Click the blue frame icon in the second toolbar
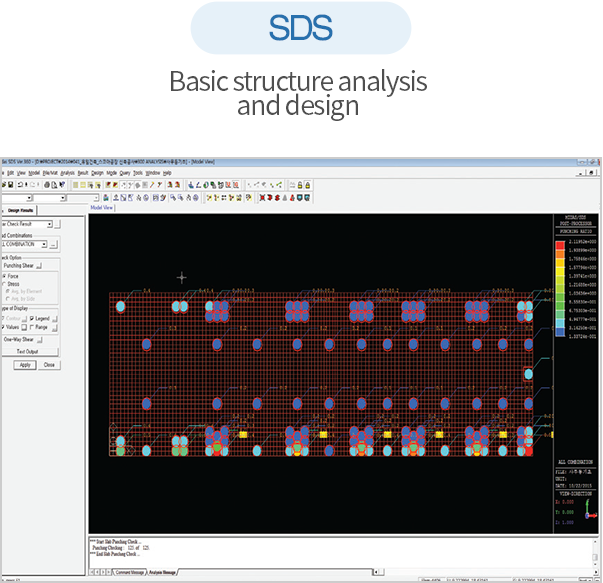 [123, 198]
